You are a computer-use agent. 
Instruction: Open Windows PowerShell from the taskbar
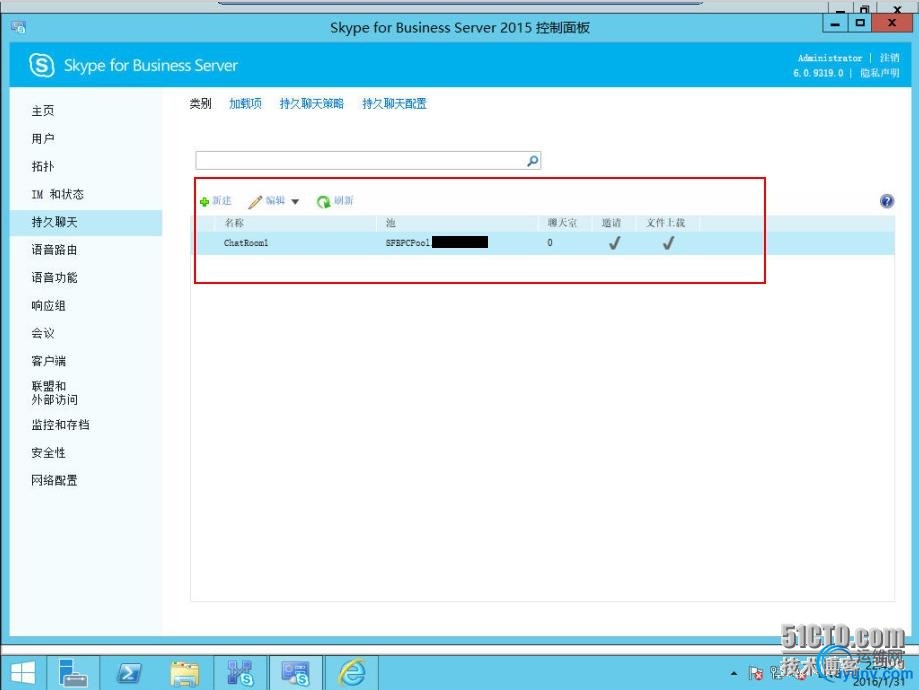[128, 672]
